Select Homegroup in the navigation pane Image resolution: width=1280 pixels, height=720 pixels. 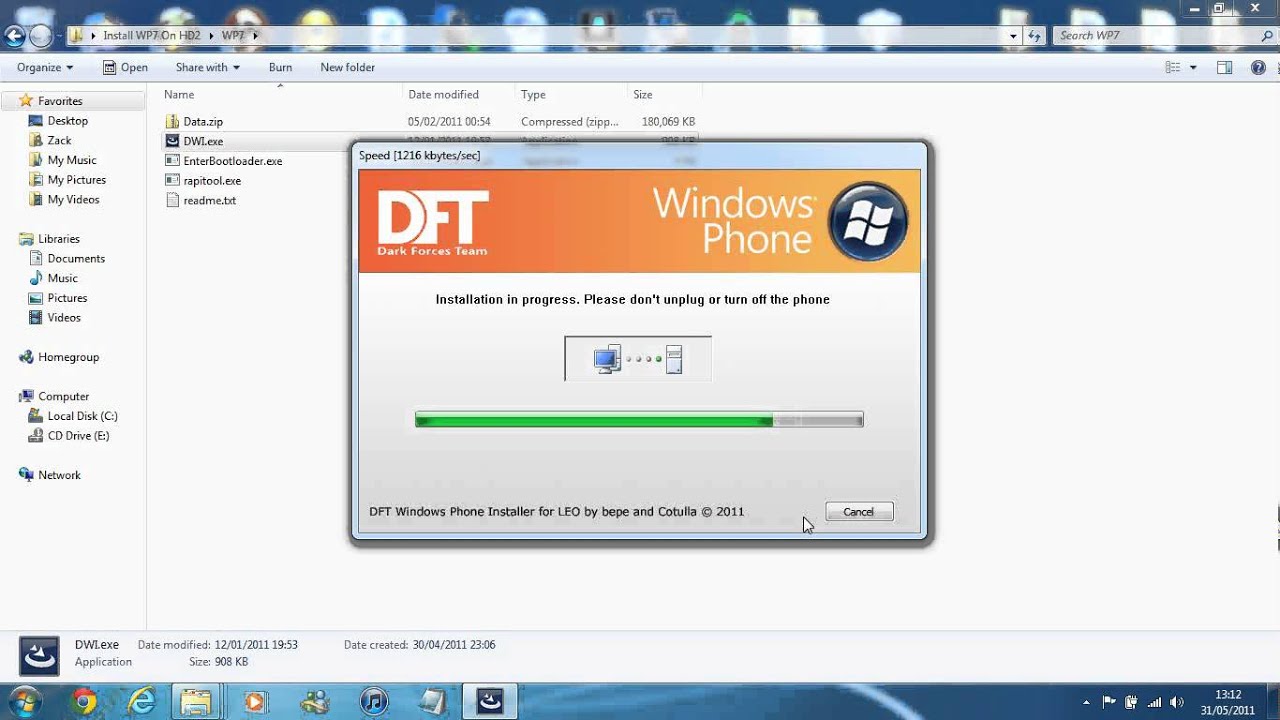point(68,357)
